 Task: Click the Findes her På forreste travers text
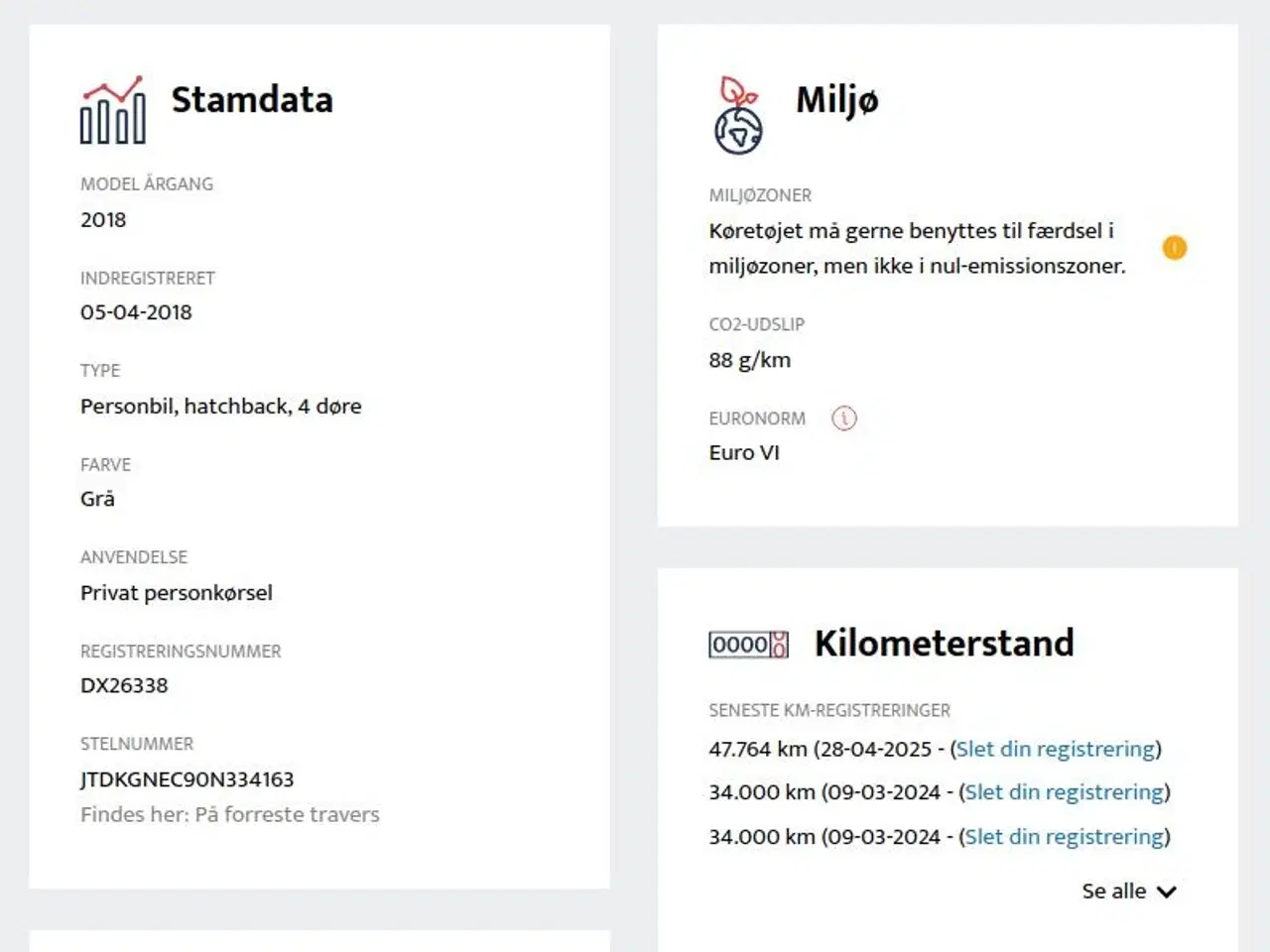230,814
